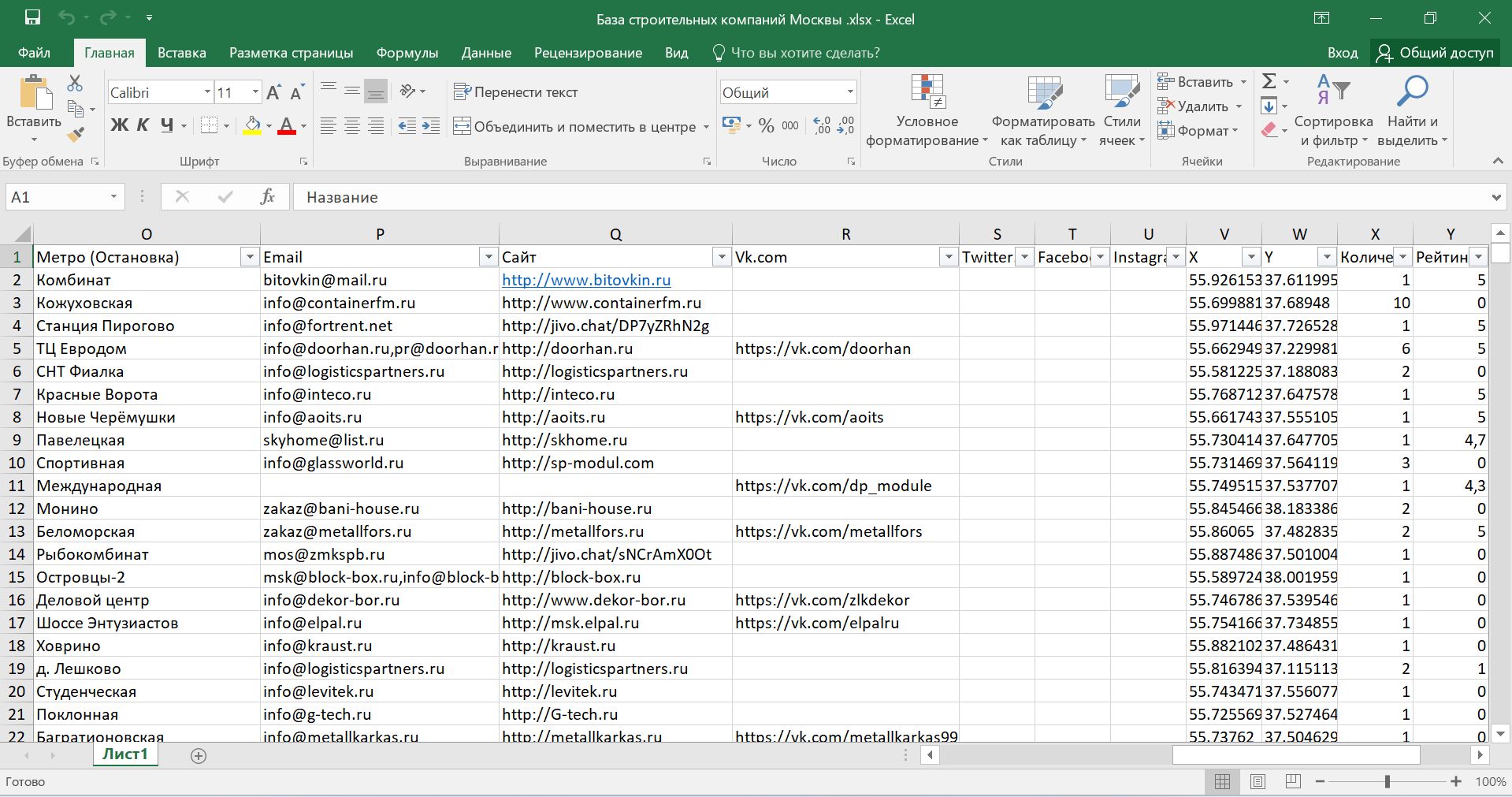Click the zoom slider handle

coord(1387,781)
